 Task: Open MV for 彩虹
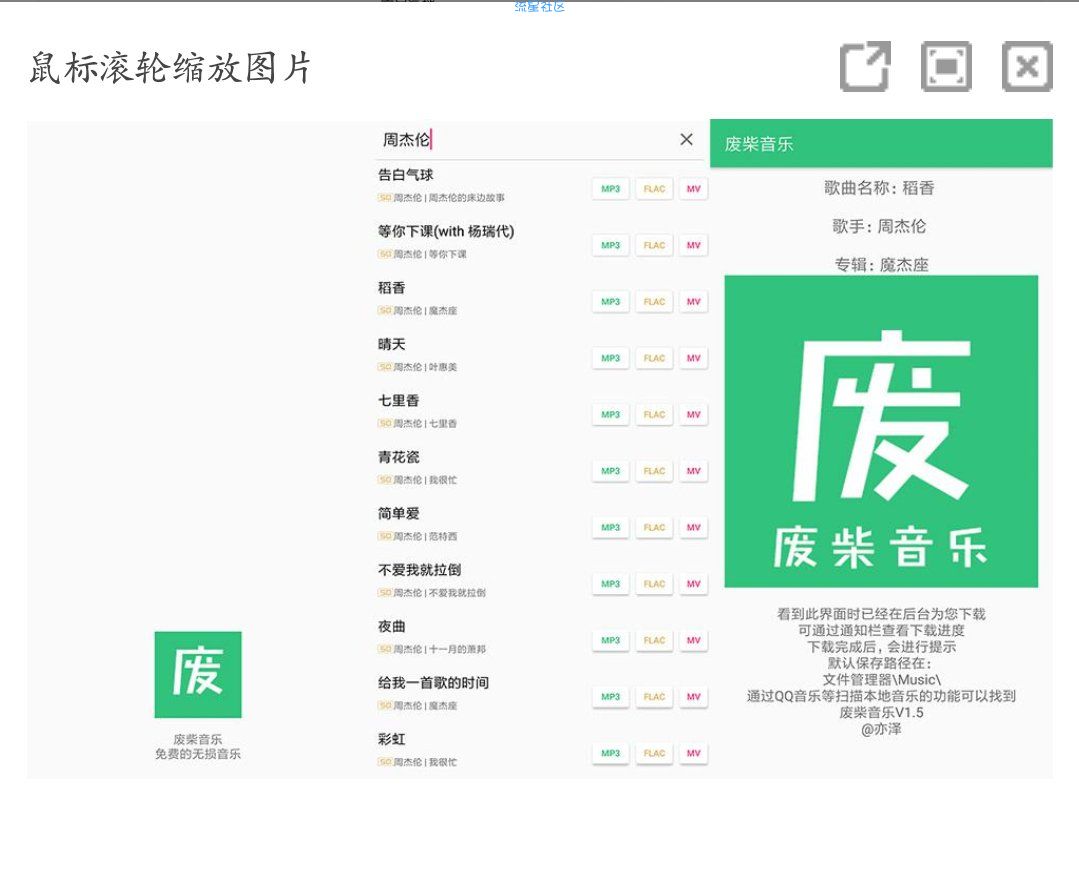tap(693, 753)
